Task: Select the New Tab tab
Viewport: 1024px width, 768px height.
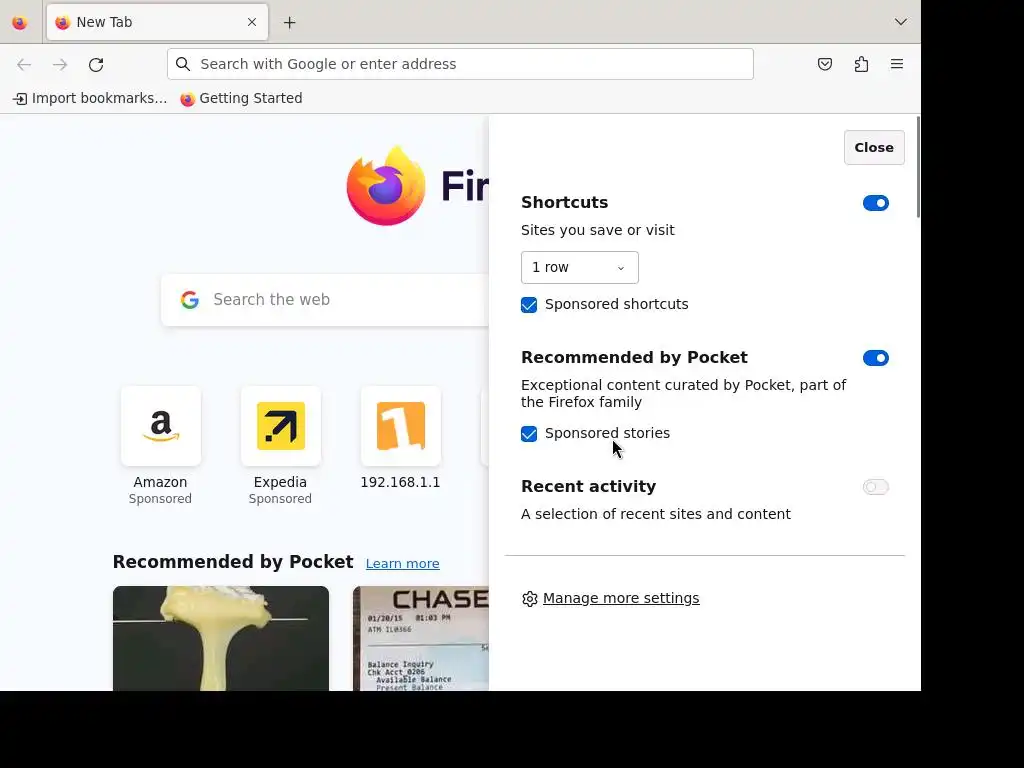Action: pos(157,22)
